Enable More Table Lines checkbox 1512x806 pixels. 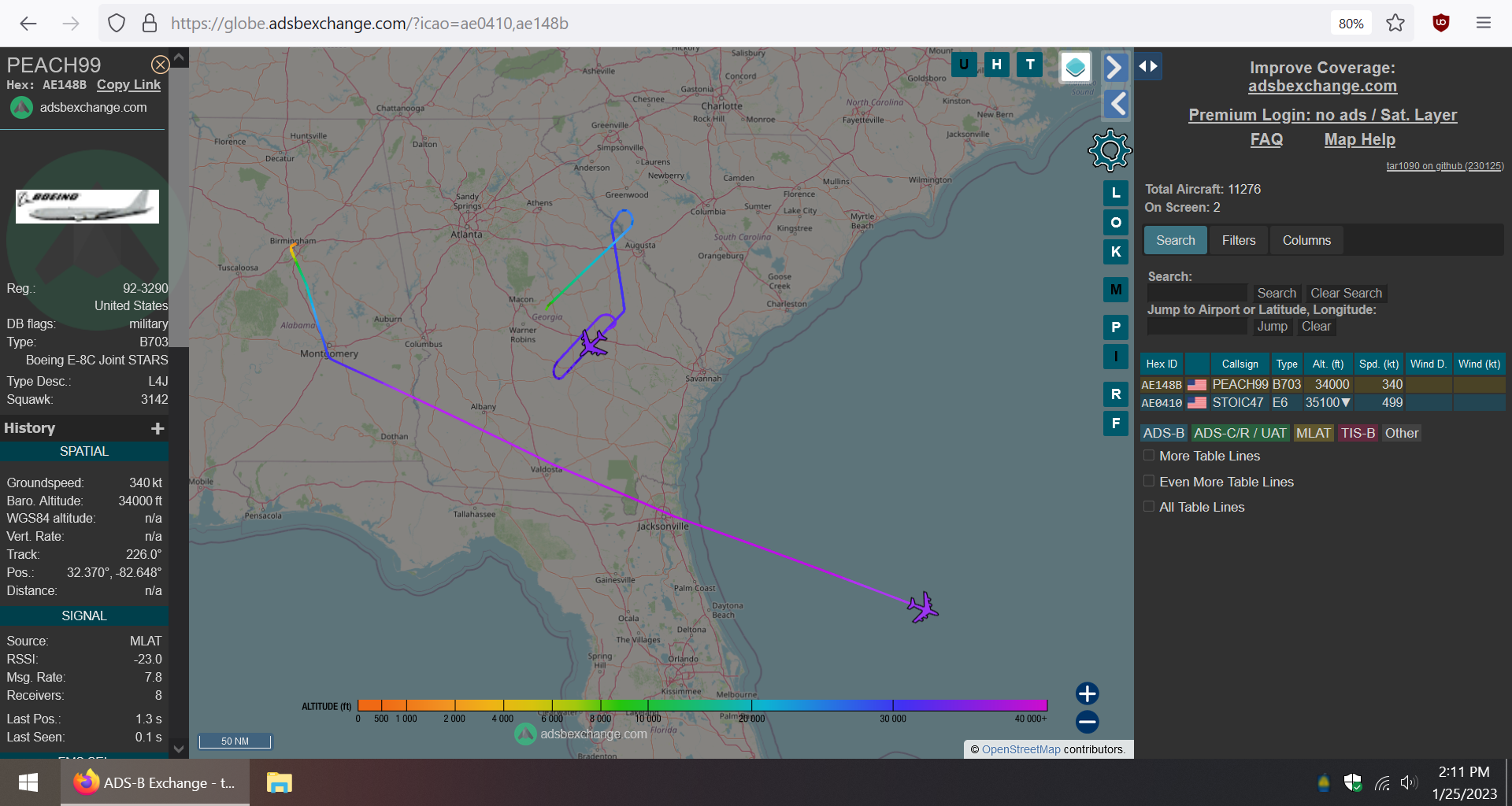1149,455
